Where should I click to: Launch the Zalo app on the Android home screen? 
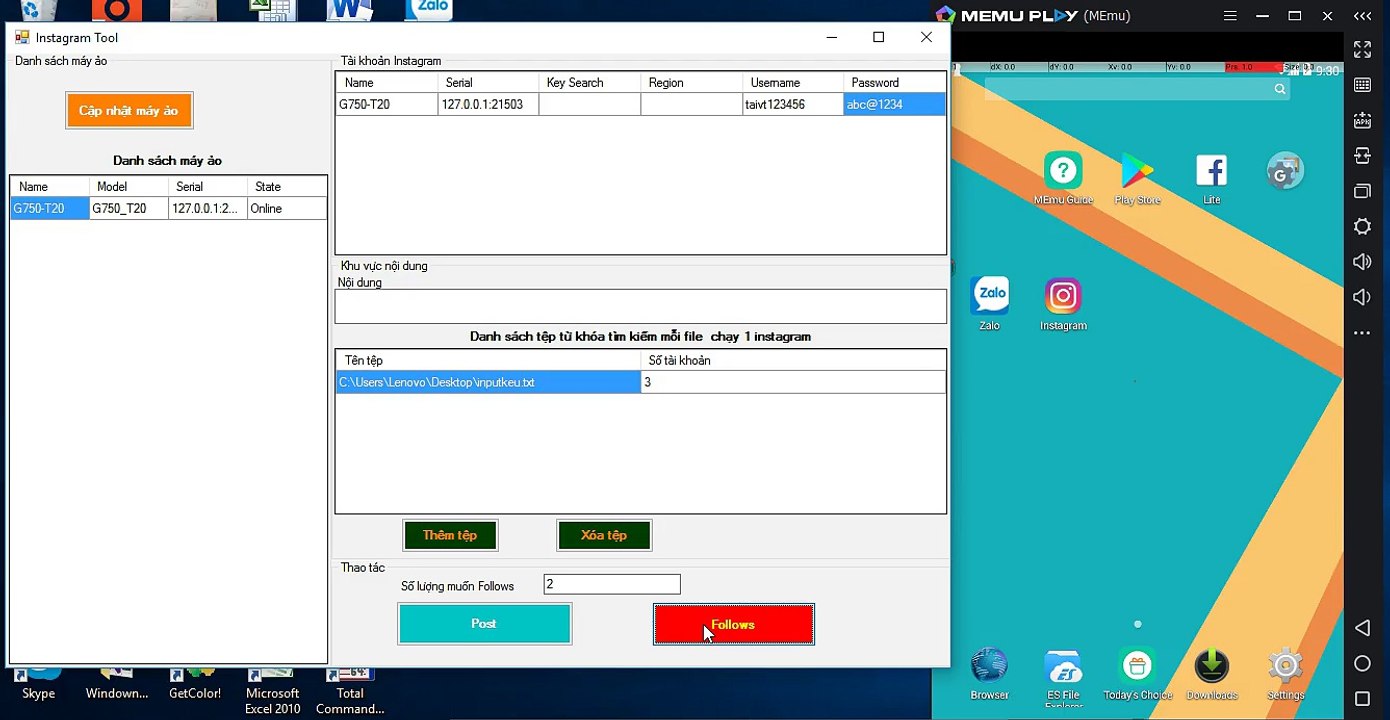990,296
